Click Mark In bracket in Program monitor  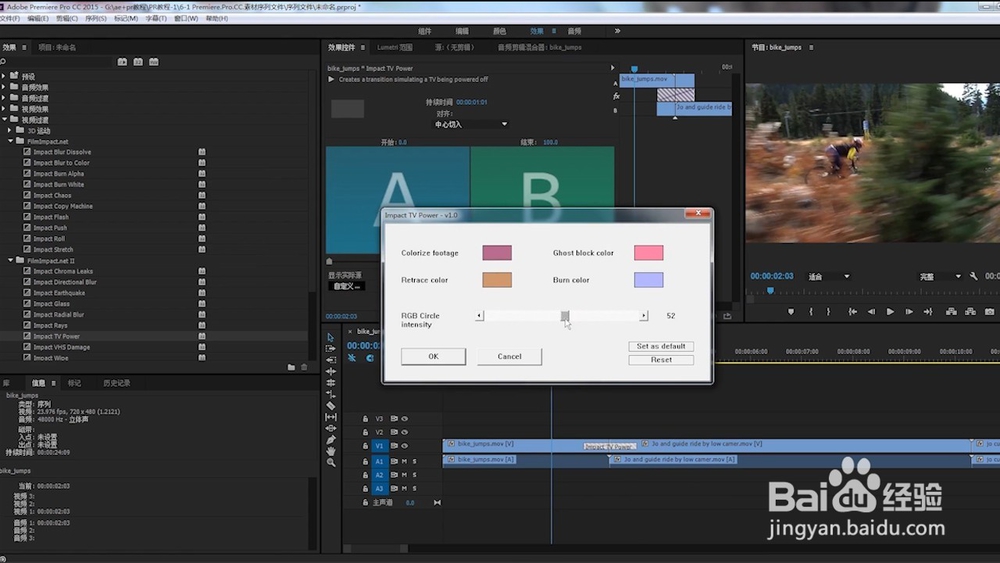811,312
